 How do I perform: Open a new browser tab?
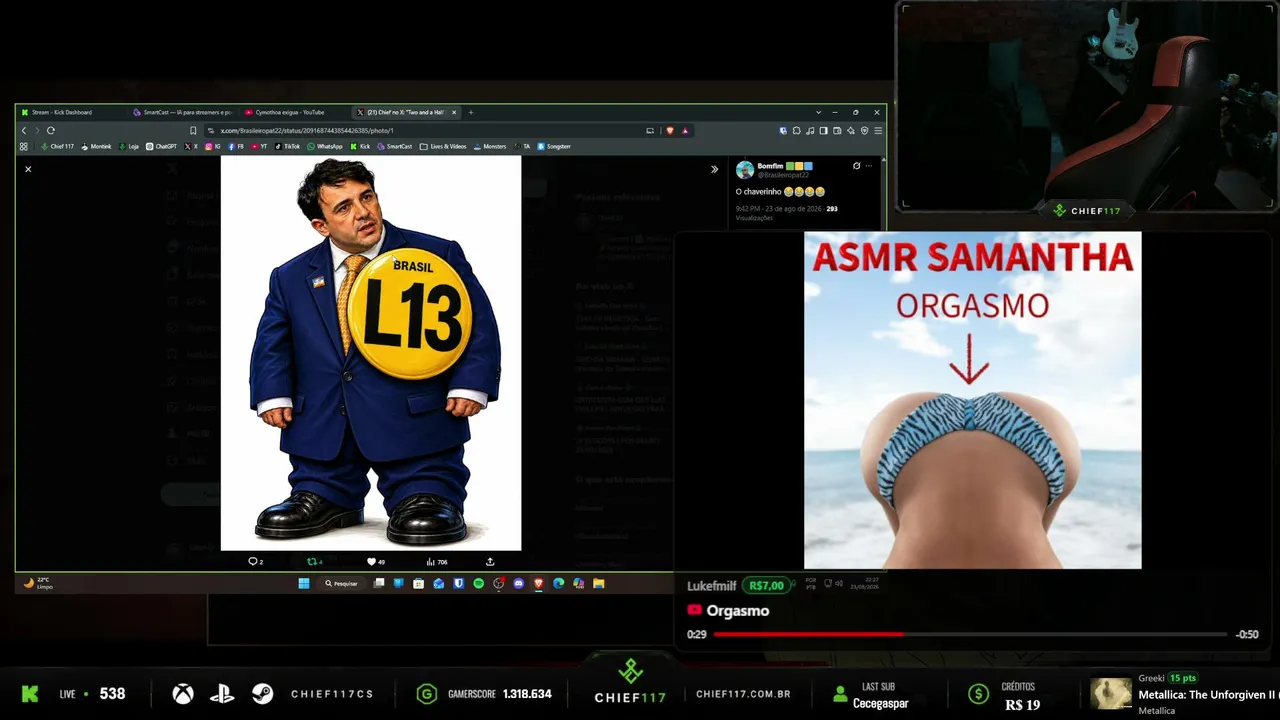point(471,112)
